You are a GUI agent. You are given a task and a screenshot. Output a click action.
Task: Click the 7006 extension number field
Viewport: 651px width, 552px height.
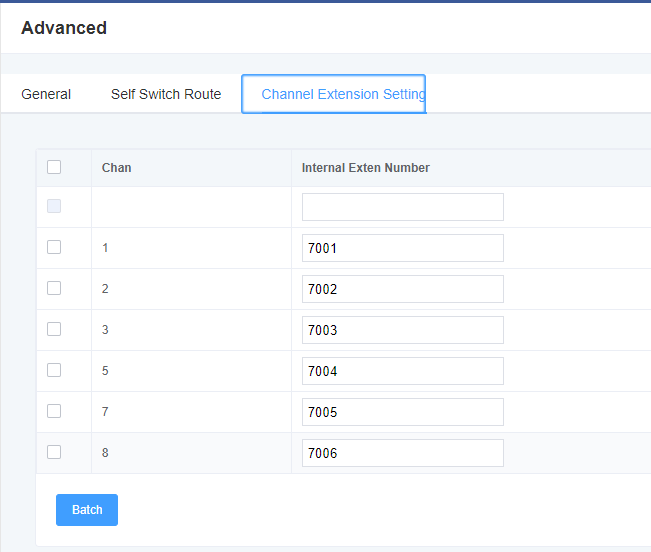pyautogui.click(x=403, y=453)
